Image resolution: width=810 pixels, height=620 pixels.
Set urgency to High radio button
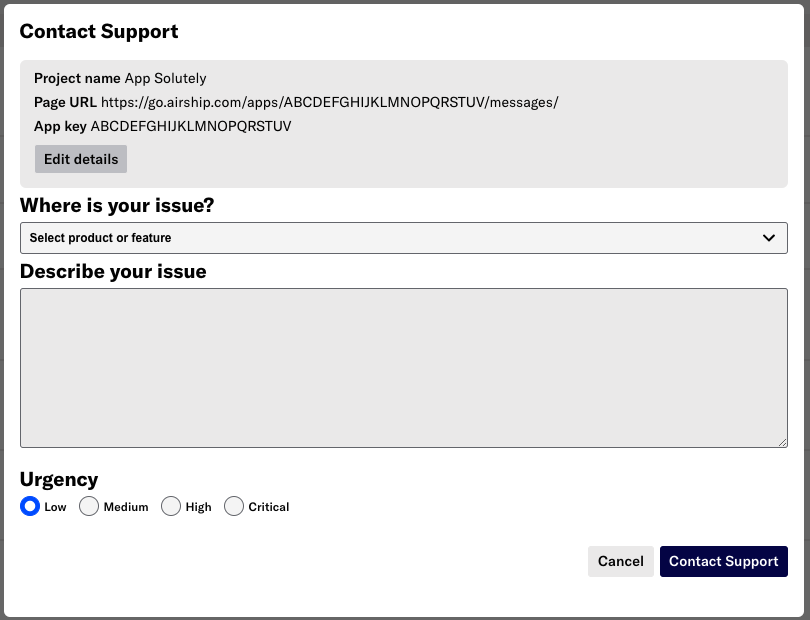pos(171,506)
